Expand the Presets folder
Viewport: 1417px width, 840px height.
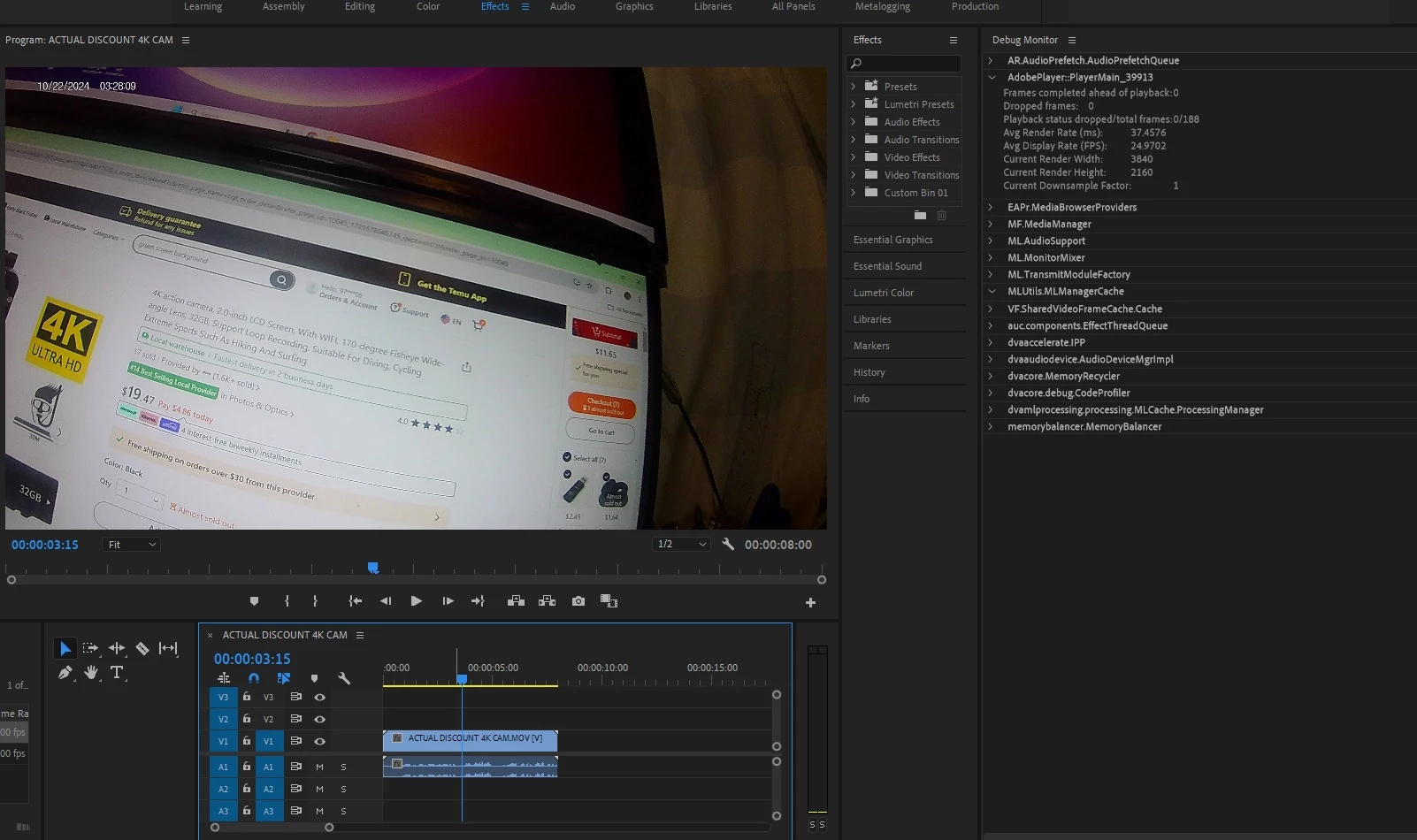(854, 87)
